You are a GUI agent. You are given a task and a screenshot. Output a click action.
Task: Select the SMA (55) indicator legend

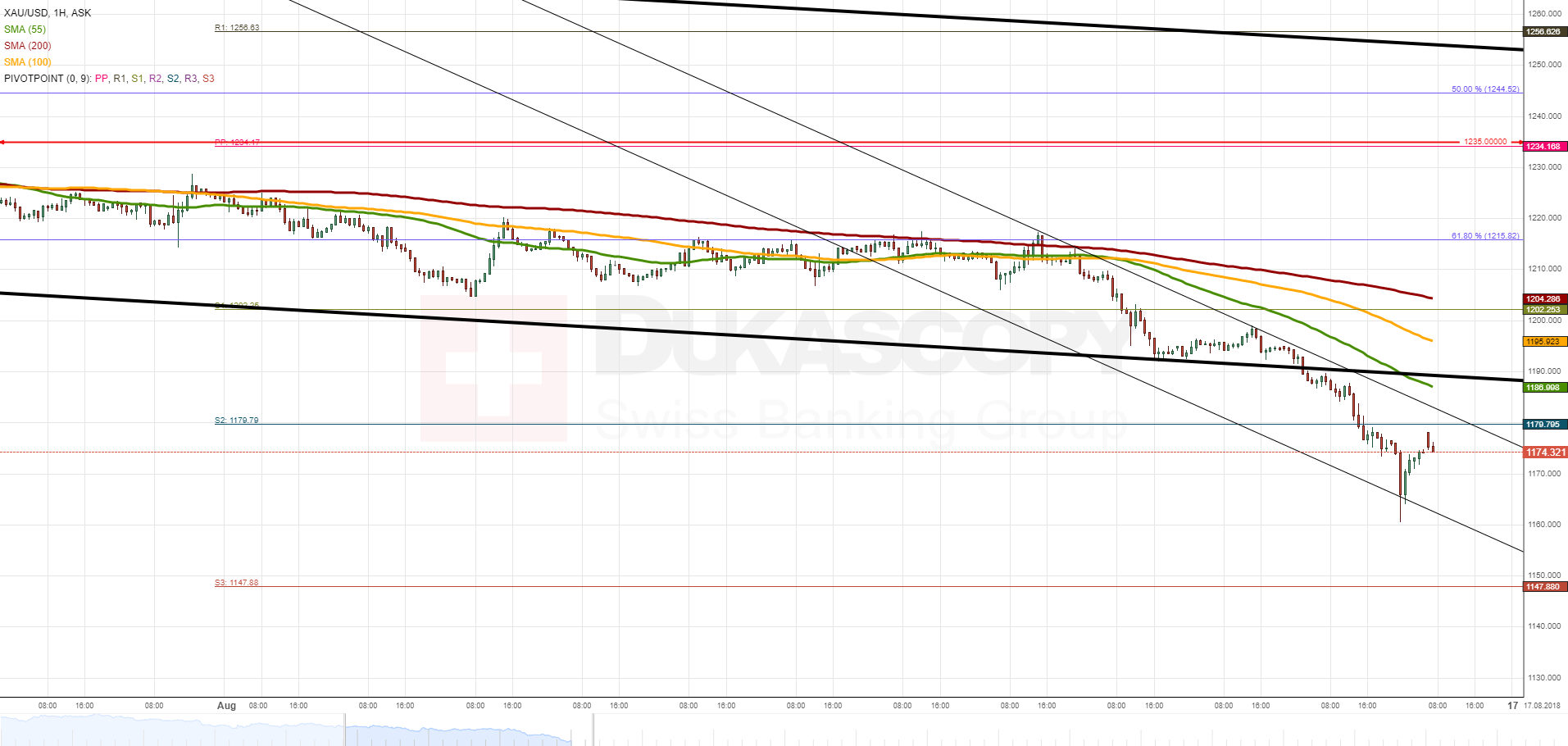(25, 30)
